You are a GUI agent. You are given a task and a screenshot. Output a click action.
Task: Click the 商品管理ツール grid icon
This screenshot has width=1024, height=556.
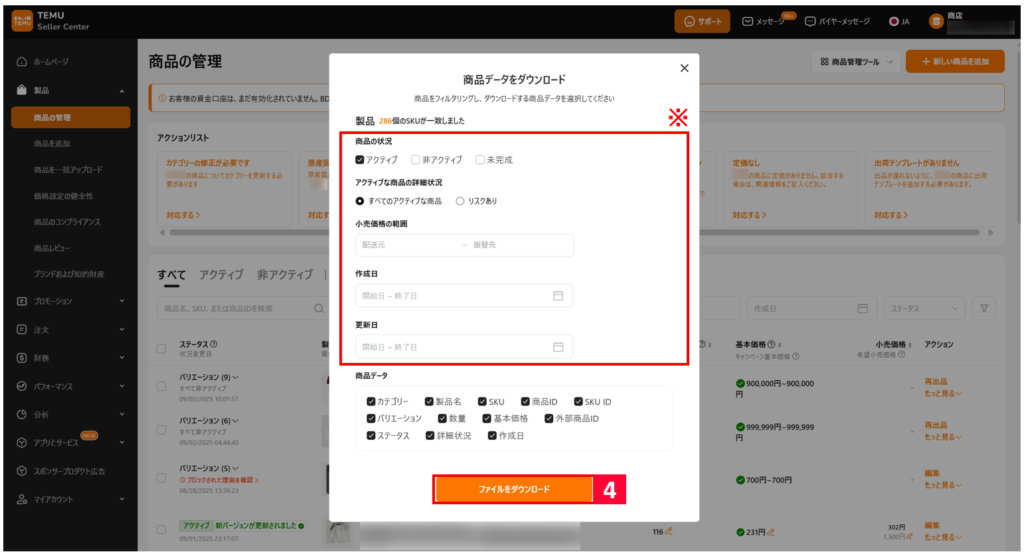click(x=825, y=61)
